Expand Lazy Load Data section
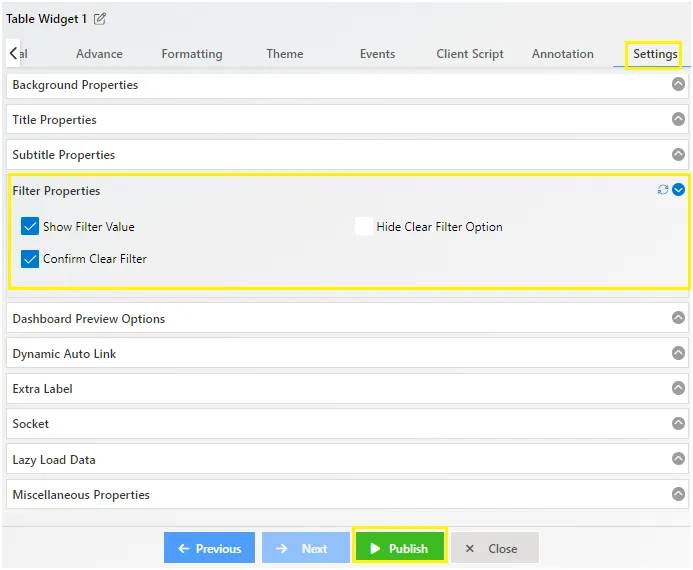The image size is (693, 570). (x=678, y=459)
